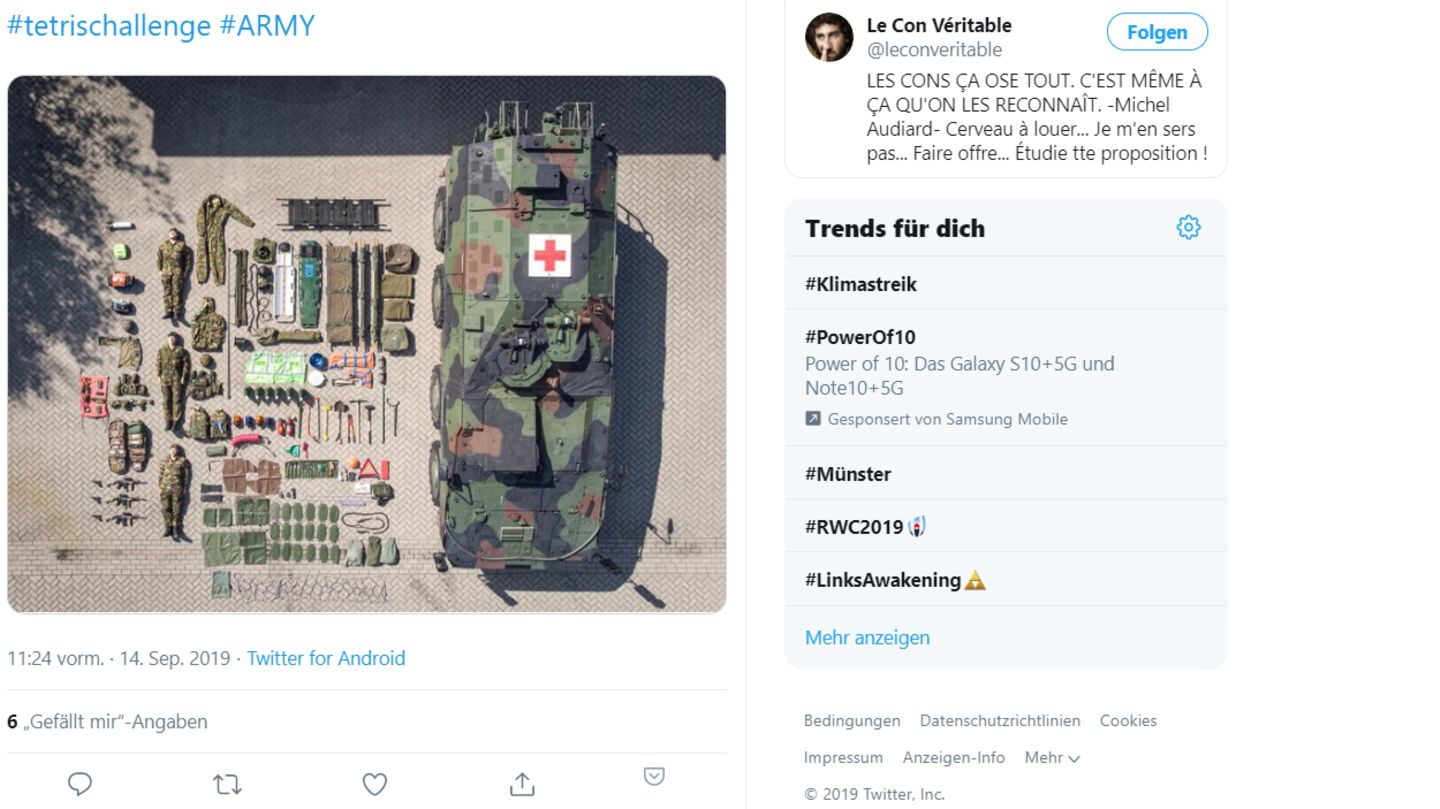
Task: Click the #ARMY hashtag link
Action: click(x=267, y=26)
